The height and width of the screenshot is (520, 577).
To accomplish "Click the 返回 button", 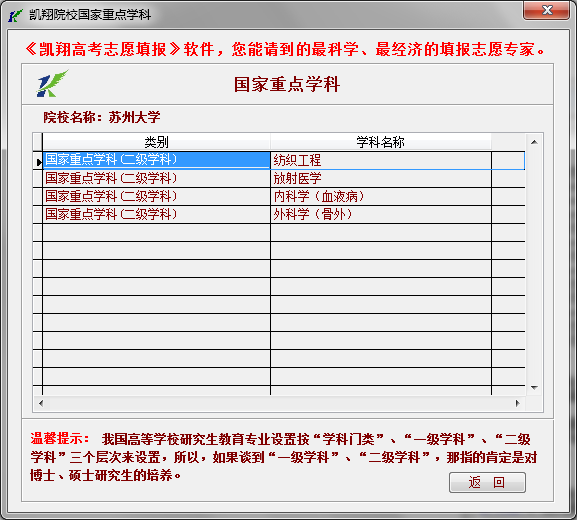I will pos(487,482).
